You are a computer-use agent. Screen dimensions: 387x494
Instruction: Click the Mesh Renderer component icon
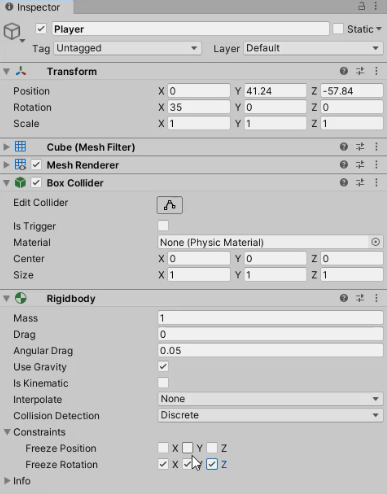coord(20,165)
